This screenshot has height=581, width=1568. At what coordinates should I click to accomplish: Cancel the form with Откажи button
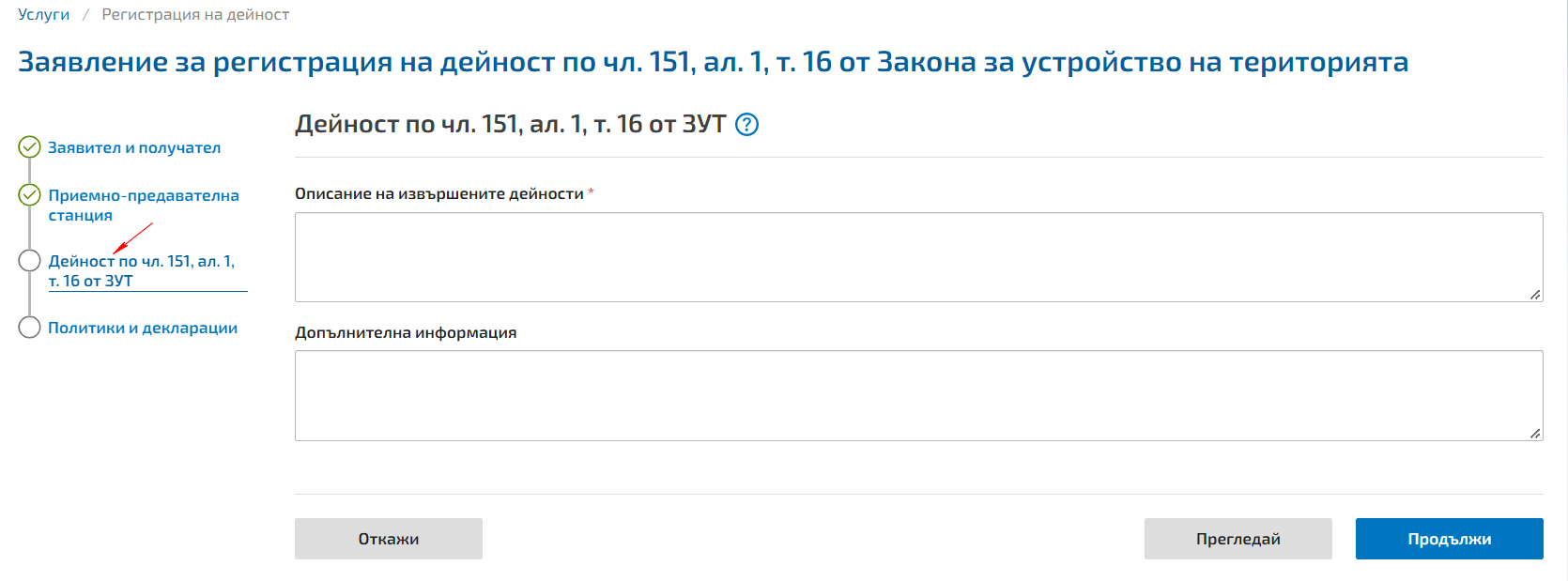(389, 539)
